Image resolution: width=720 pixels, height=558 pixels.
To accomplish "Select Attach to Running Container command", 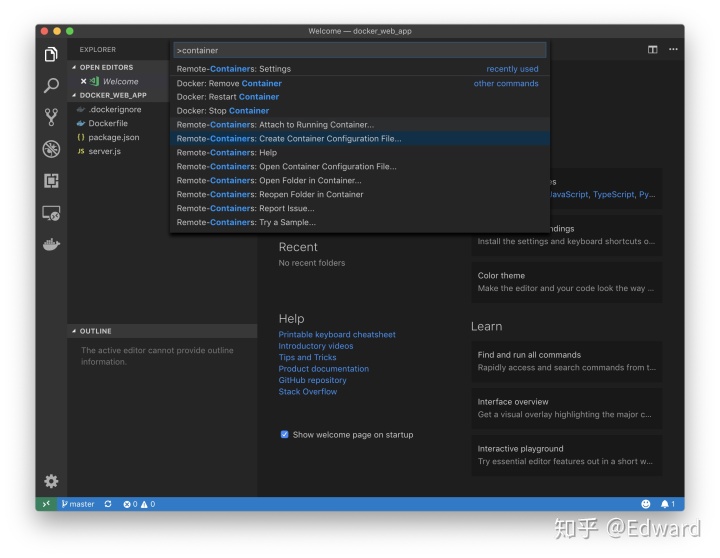I will point(360,124).
